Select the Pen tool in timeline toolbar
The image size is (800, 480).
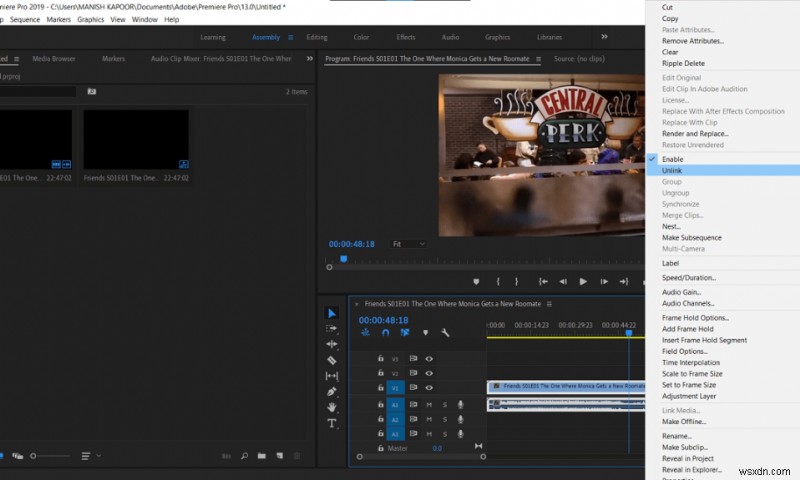pos(332,392)
